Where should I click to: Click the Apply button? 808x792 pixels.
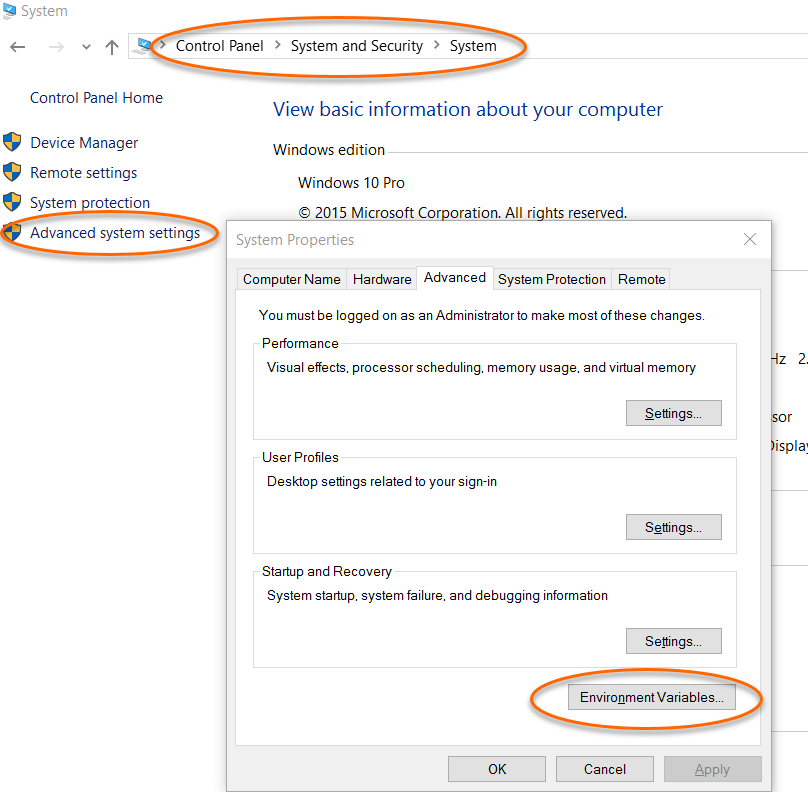[713, 769]
